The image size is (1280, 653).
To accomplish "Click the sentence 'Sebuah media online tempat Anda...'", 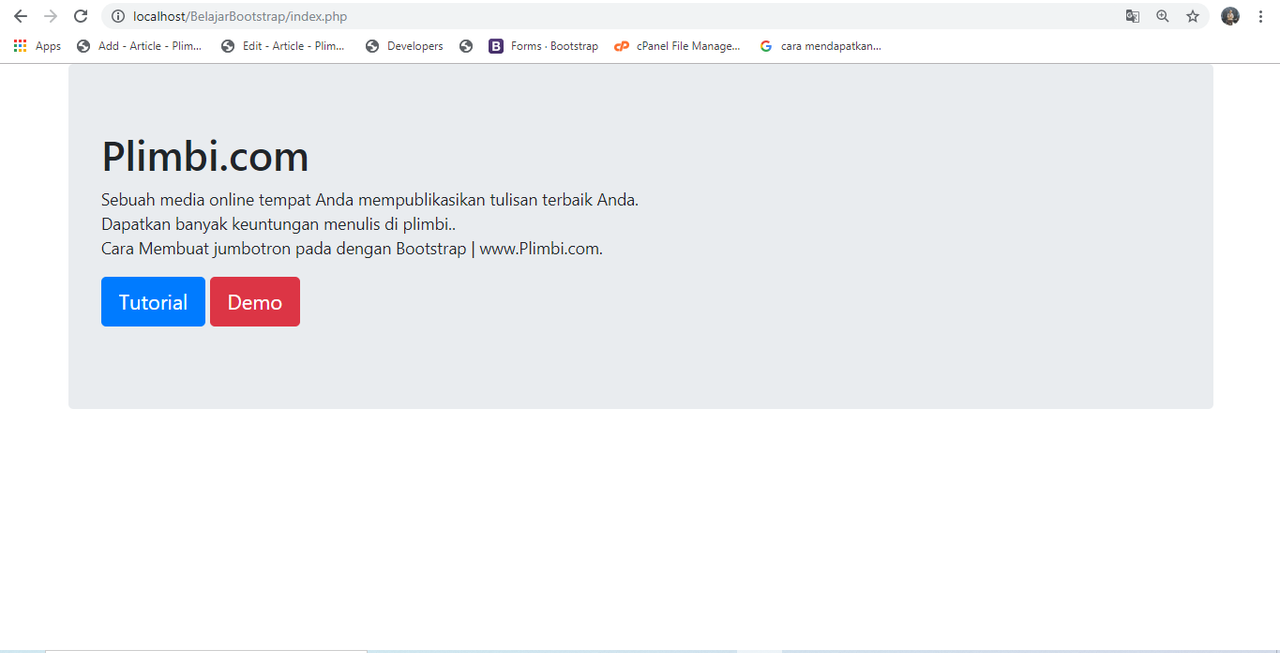I will (x=370, y=199).
